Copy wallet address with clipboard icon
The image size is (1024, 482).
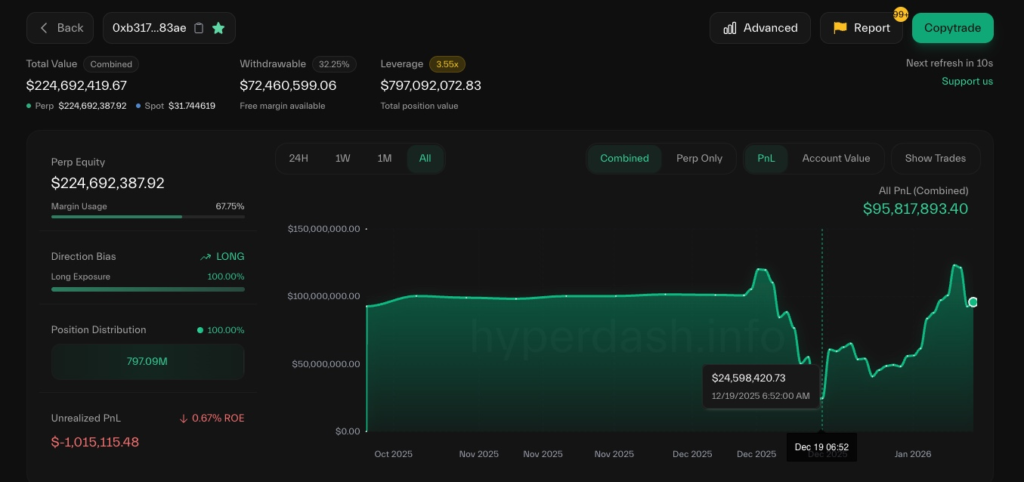pos(199,28)
